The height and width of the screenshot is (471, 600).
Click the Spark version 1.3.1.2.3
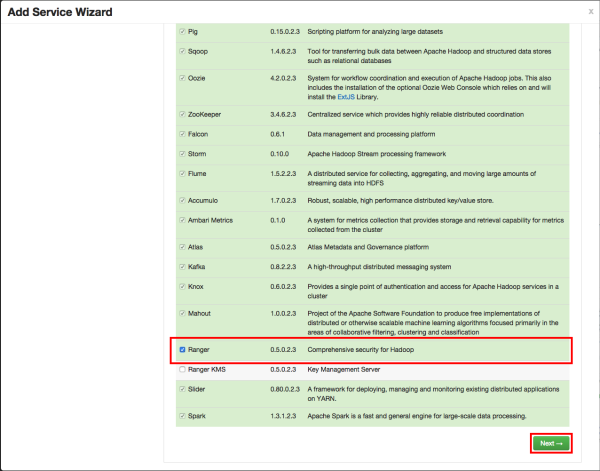tap(283, 416)
